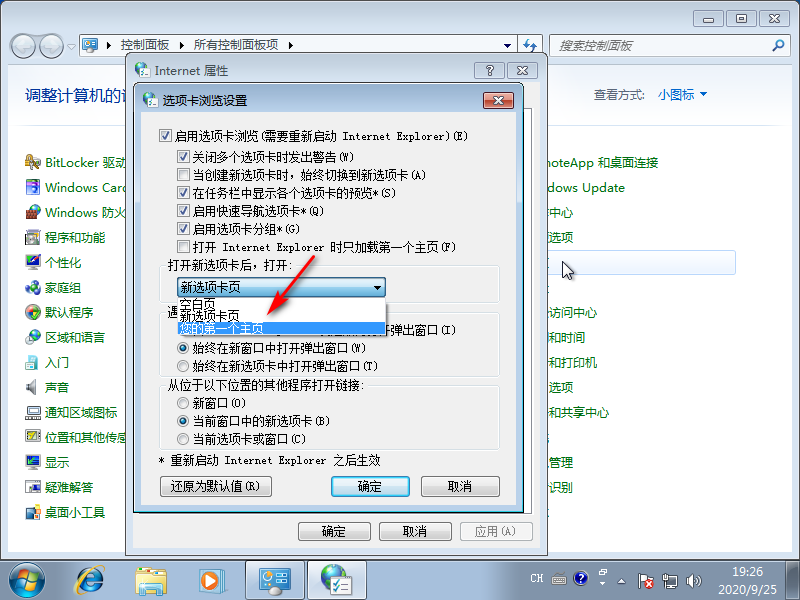This screenshot has width=800, height=600.
Task: Select 始终在新选项卡中打开弹出窗口 radio
Action: click(183, 366)
